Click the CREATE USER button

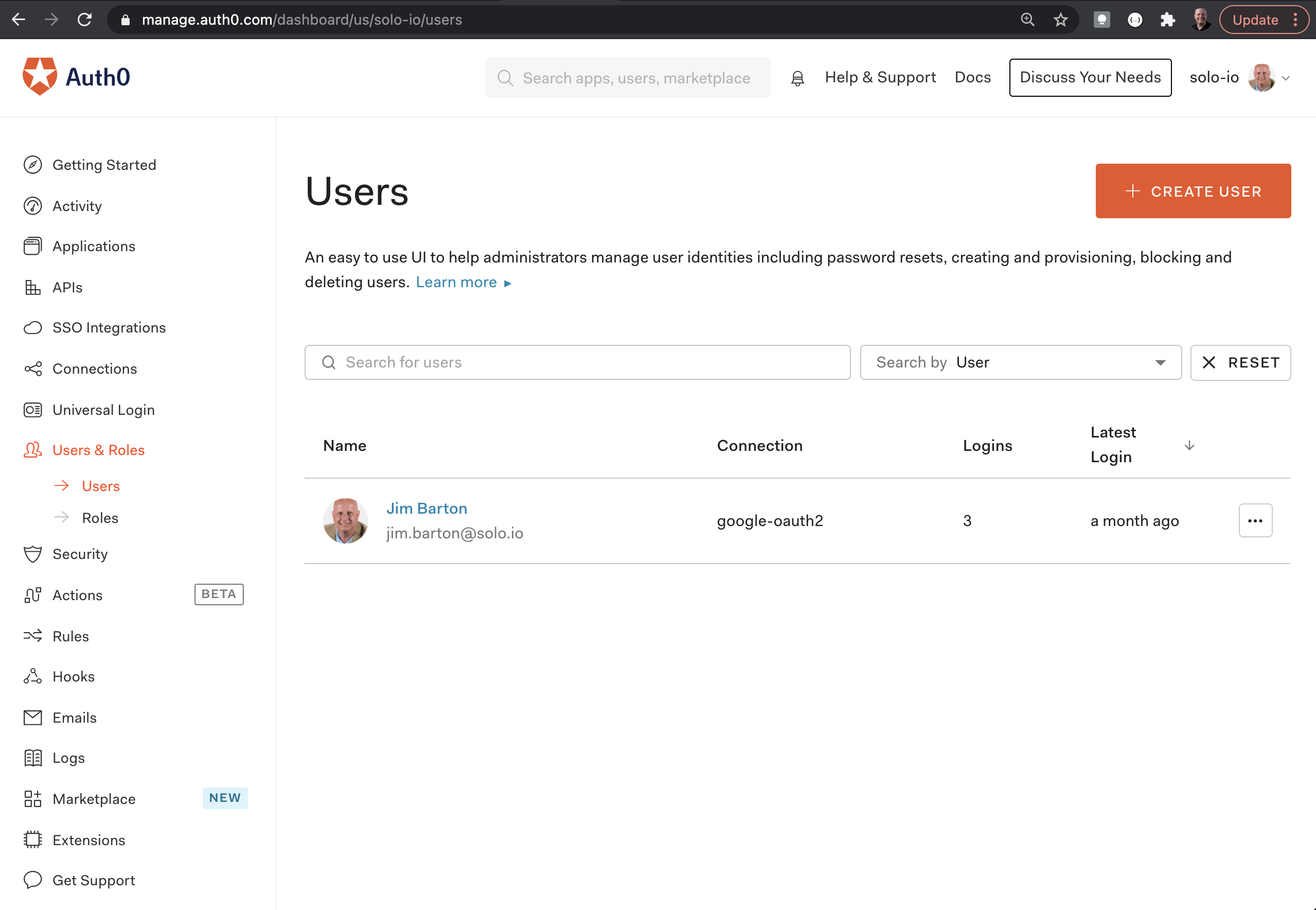1193,191
